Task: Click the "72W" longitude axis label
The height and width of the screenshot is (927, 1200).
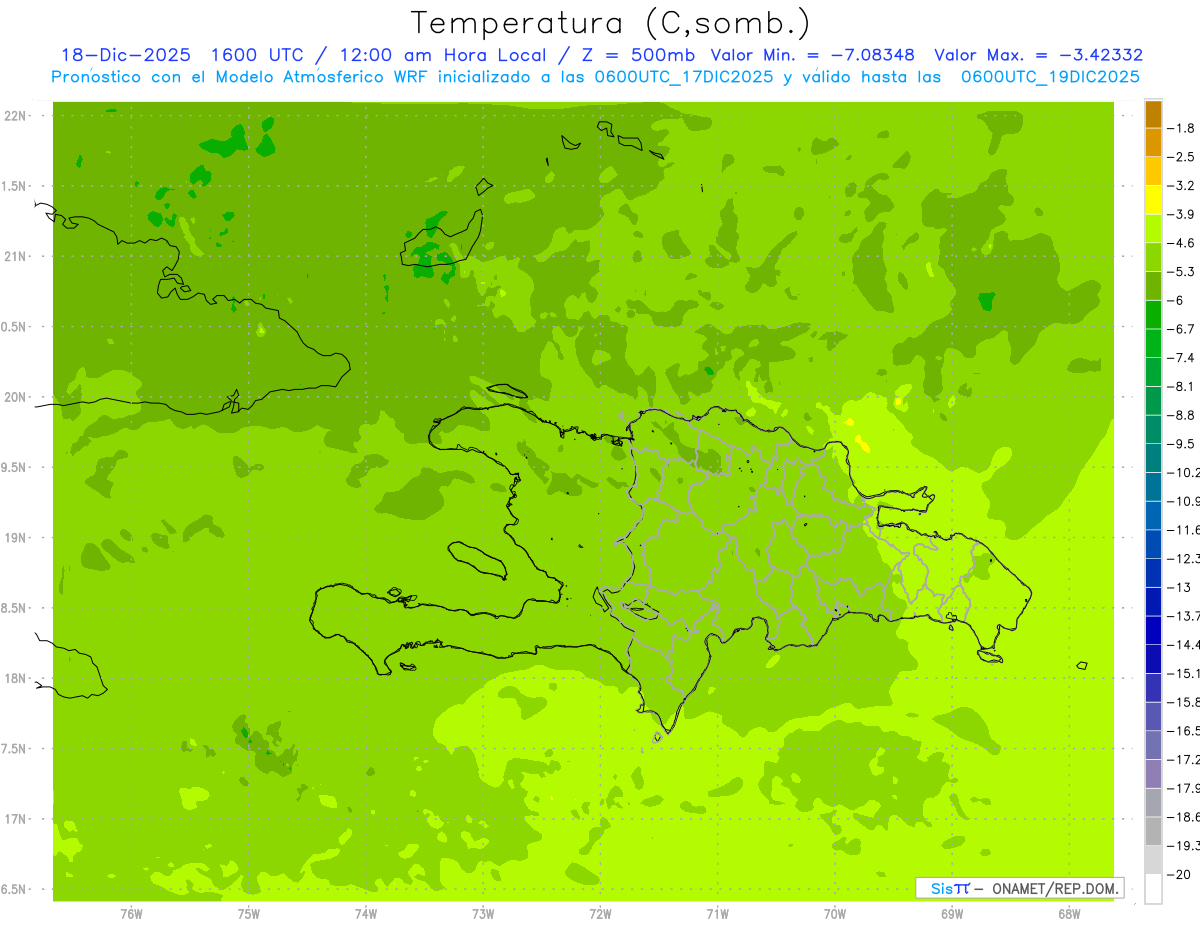Action: coord(600,913)
